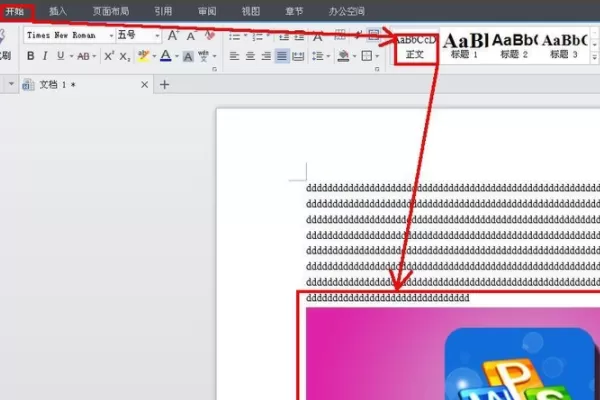
Task: Open the Times New Roman font dropdown
Action: (111, 36)
